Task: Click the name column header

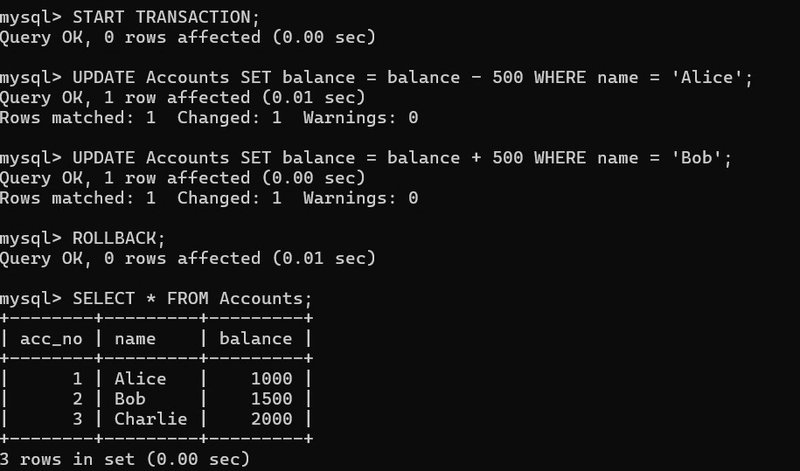Action: (x=135, y=338)
